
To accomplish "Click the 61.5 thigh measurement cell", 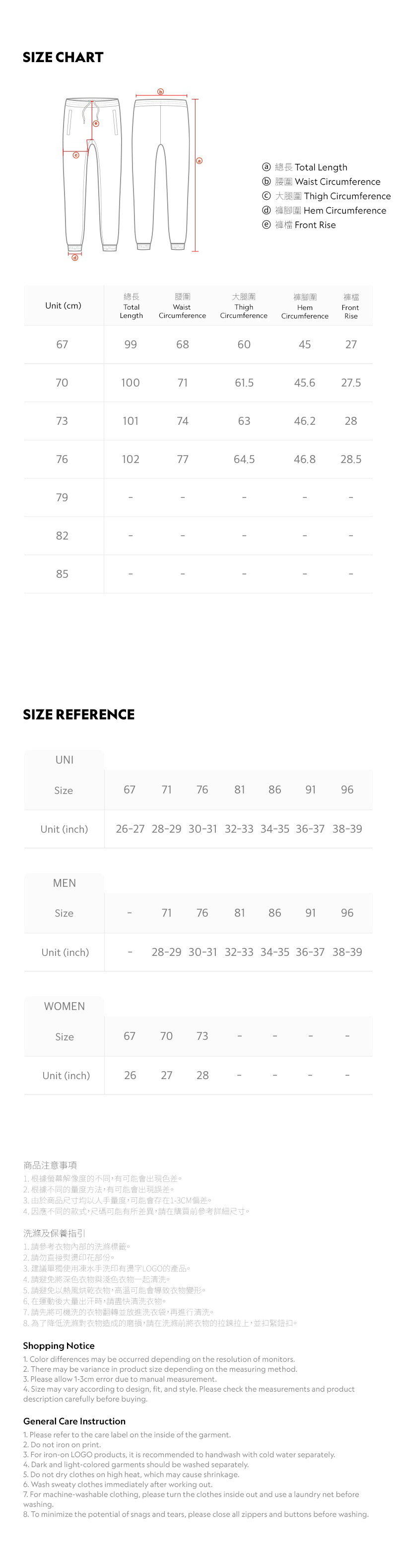I will click(x=244, y=383).
